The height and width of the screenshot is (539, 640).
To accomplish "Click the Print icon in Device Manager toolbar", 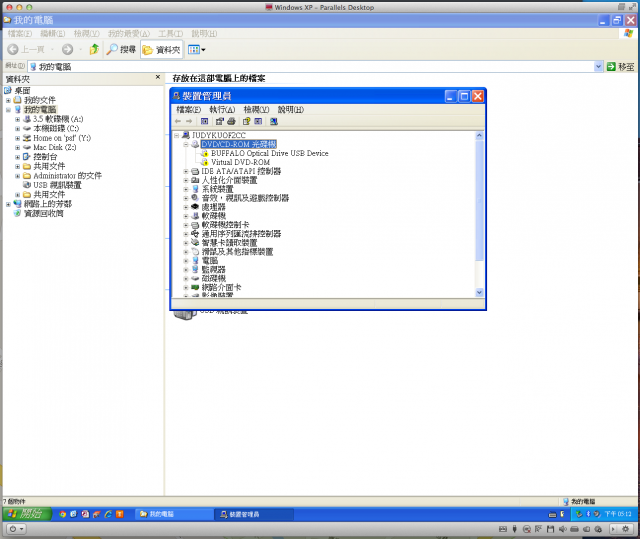I will click(x=231, y=121).
